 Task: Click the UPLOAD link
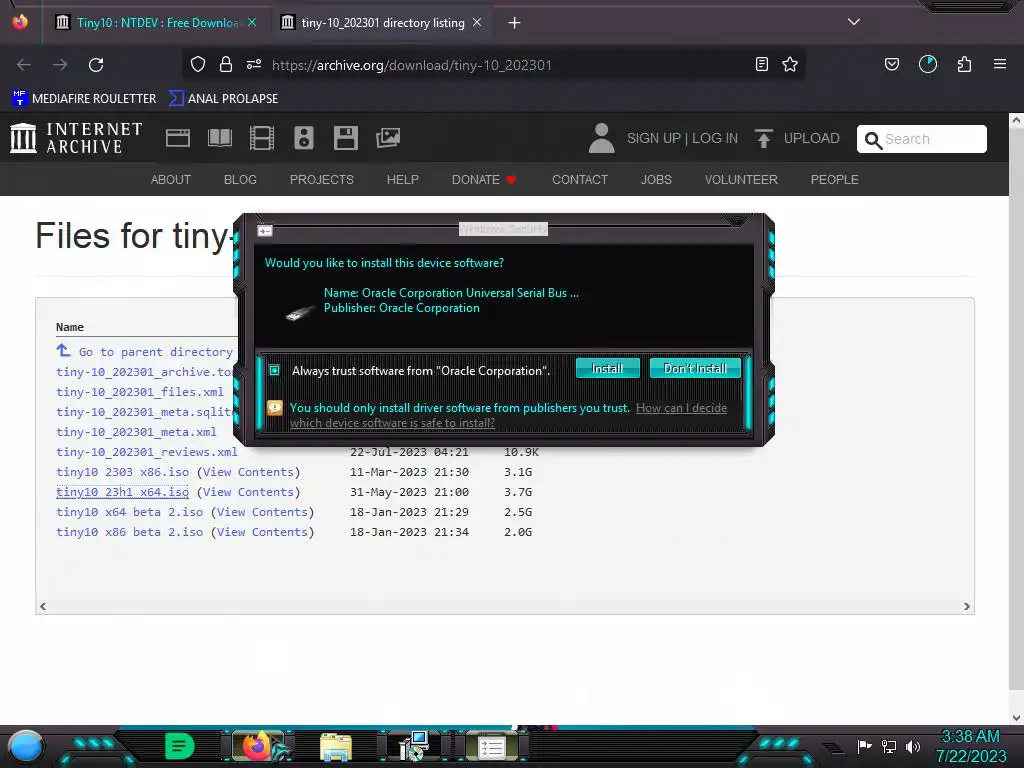tap(812, 138)
